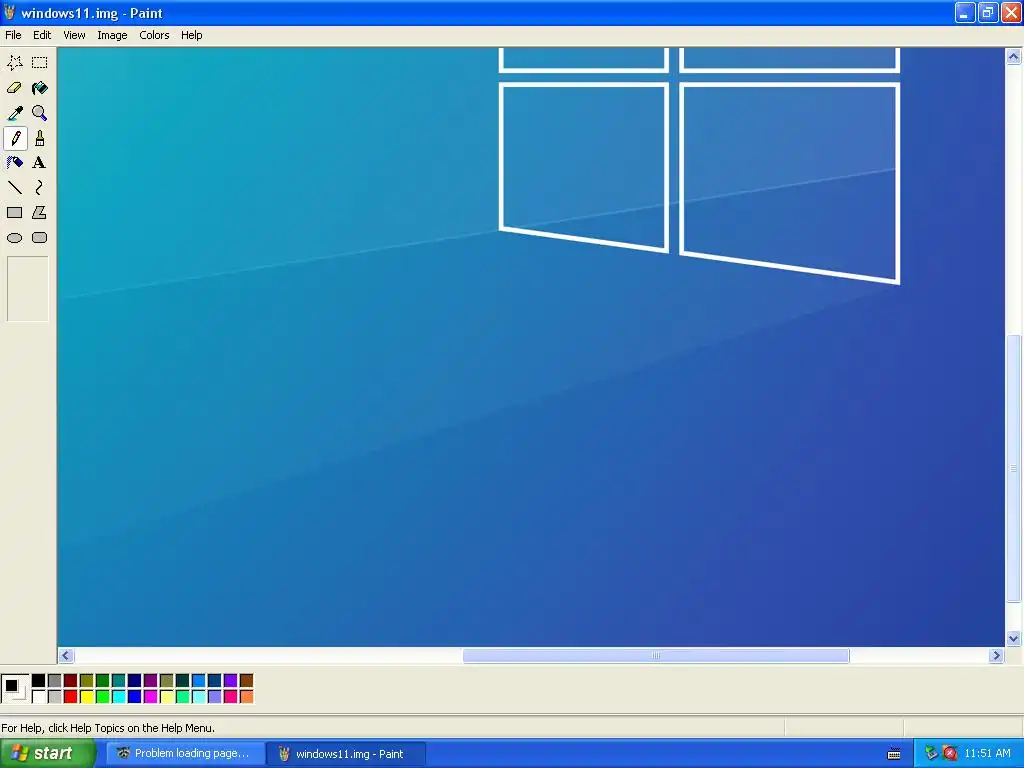This screenshot has height=768, width=1024.
Task: Choose the dark red color swatch
Action: pyautogui.click(x=71, y=681)
